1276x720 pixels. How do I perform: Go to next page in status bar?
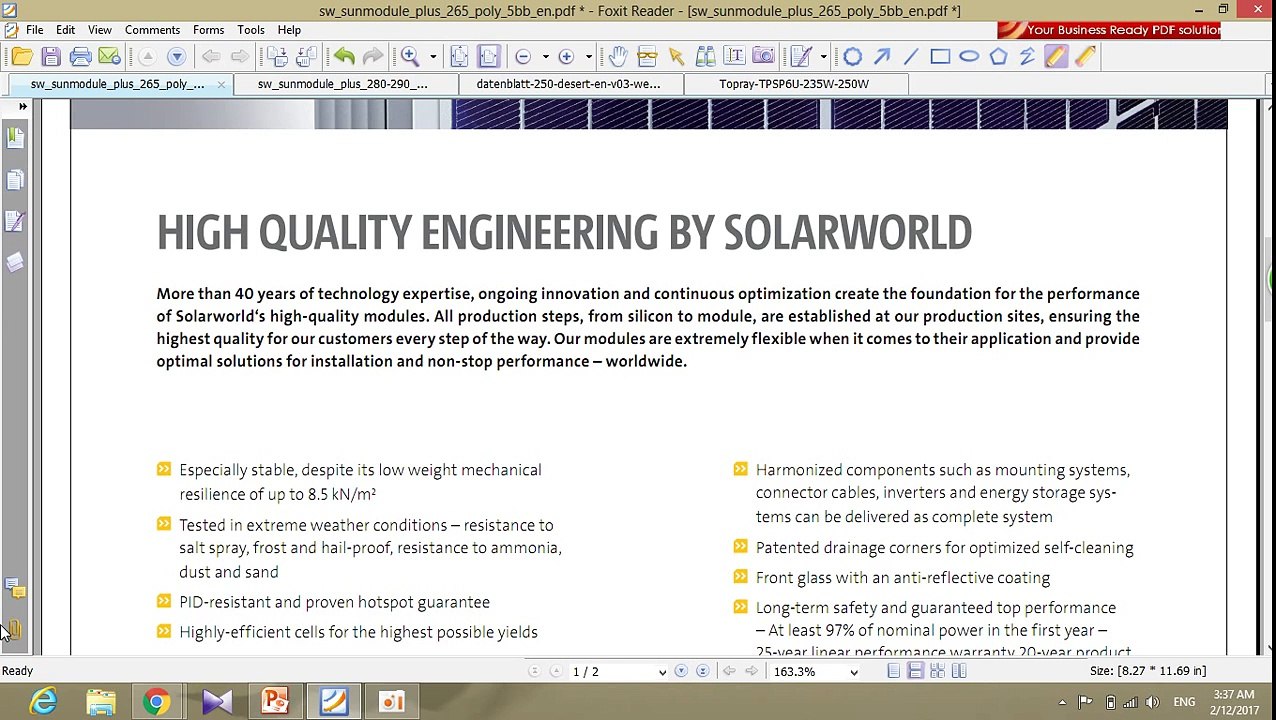coord(681,671)
